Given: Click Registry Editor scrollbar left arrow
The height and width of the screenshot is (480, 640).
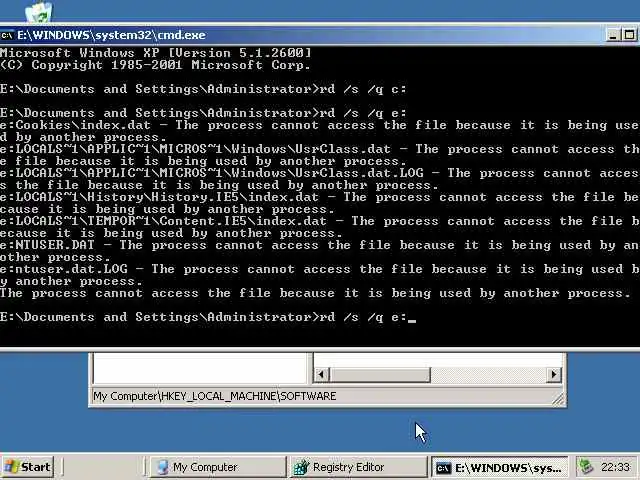Looking at the screenshot, I should point(321,374).
